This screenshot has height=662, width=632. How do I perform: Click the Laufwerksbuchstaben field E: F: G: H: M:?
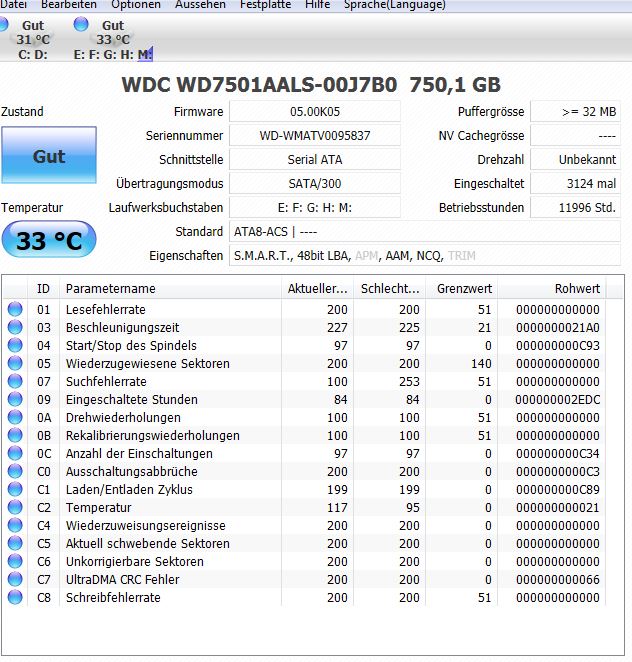[x=315, y=208]
